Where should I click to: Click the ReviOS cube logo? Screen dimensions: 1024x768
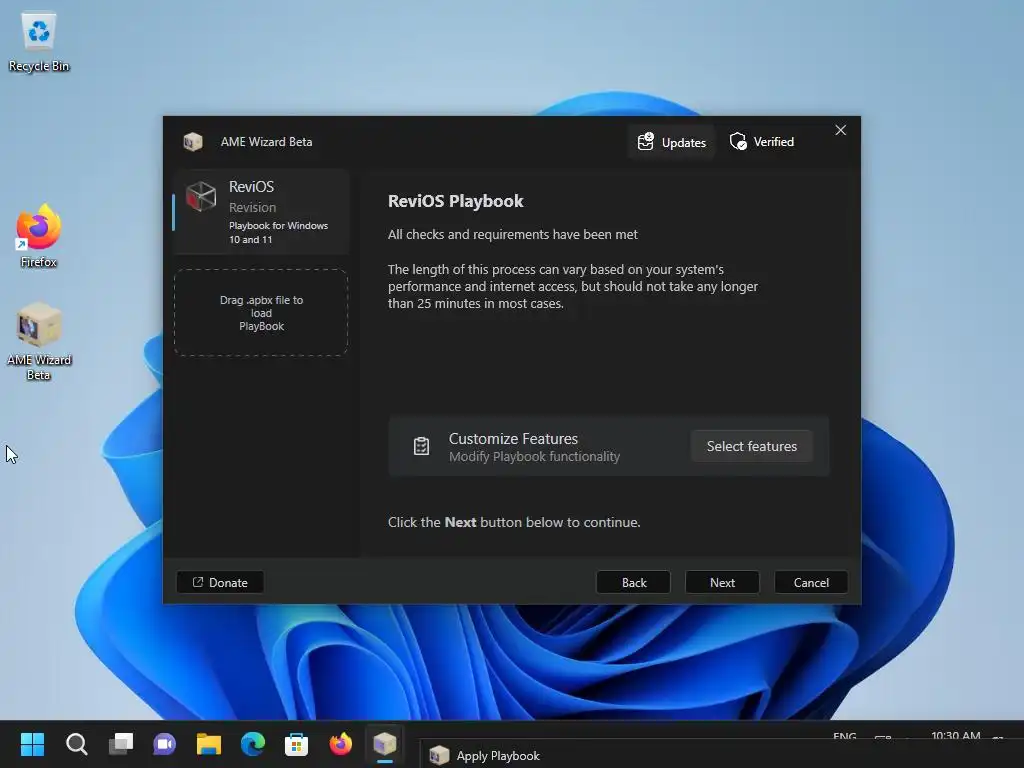coord(201,196)
